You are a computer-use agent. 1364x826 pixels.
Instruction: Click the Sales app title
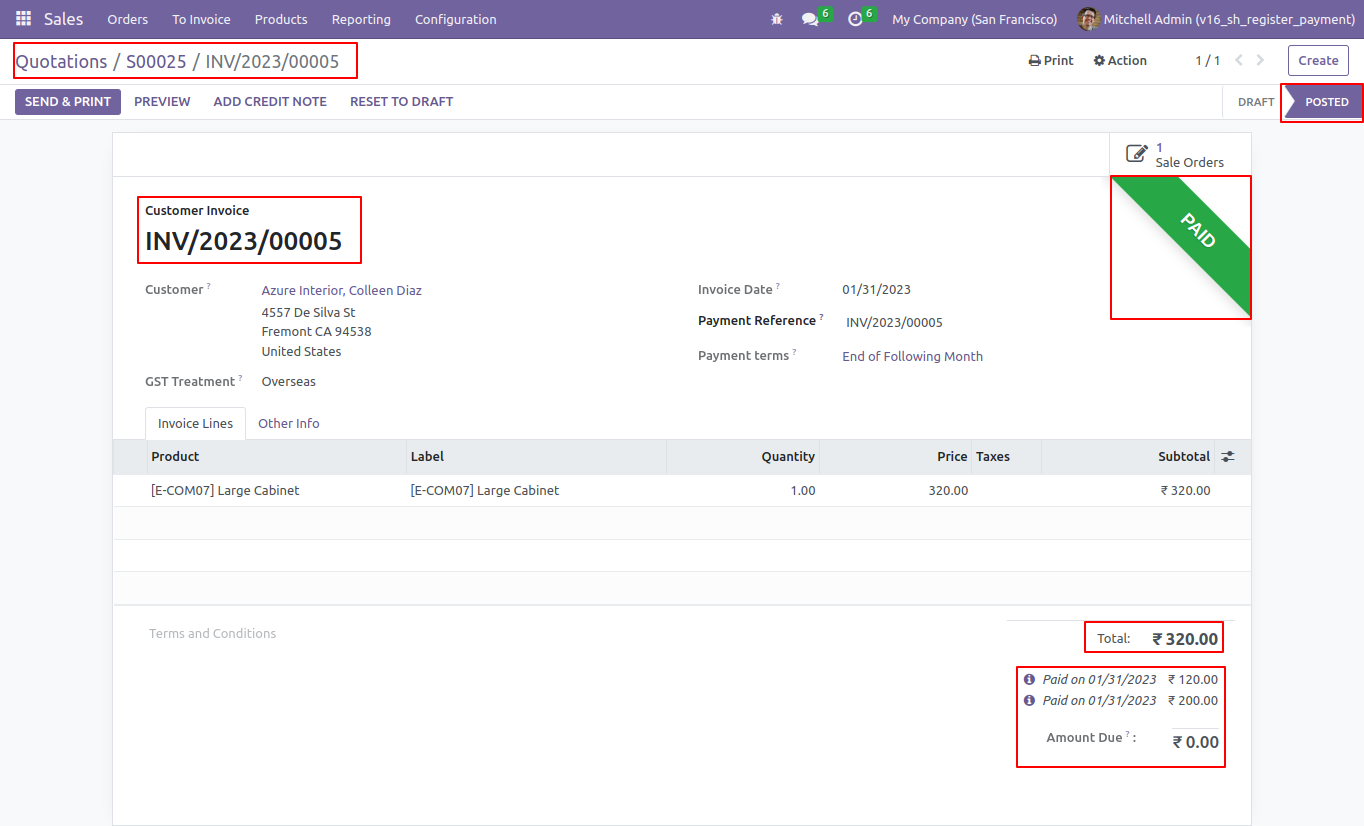(64, 19)
